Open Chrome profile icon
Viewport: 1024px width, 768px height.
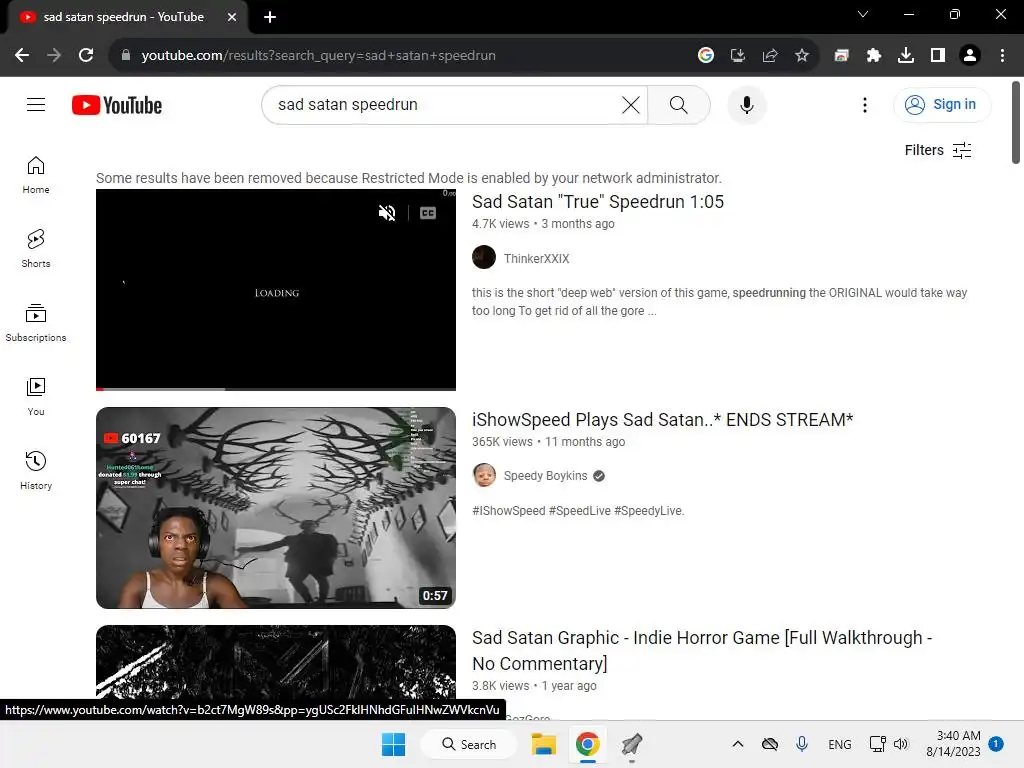coord(970,56)
